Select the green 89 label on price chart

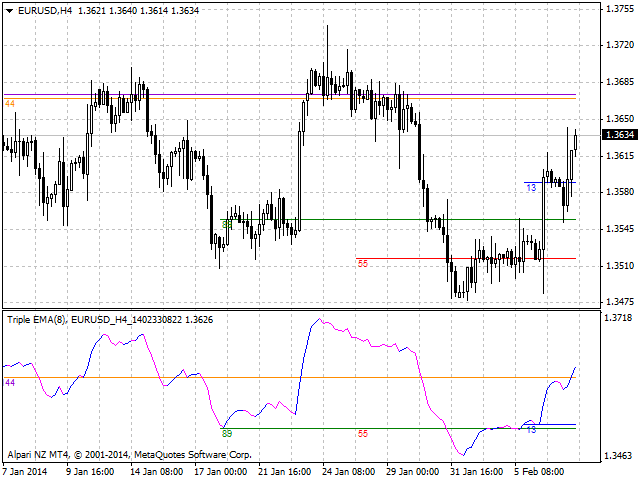[227, 225]
